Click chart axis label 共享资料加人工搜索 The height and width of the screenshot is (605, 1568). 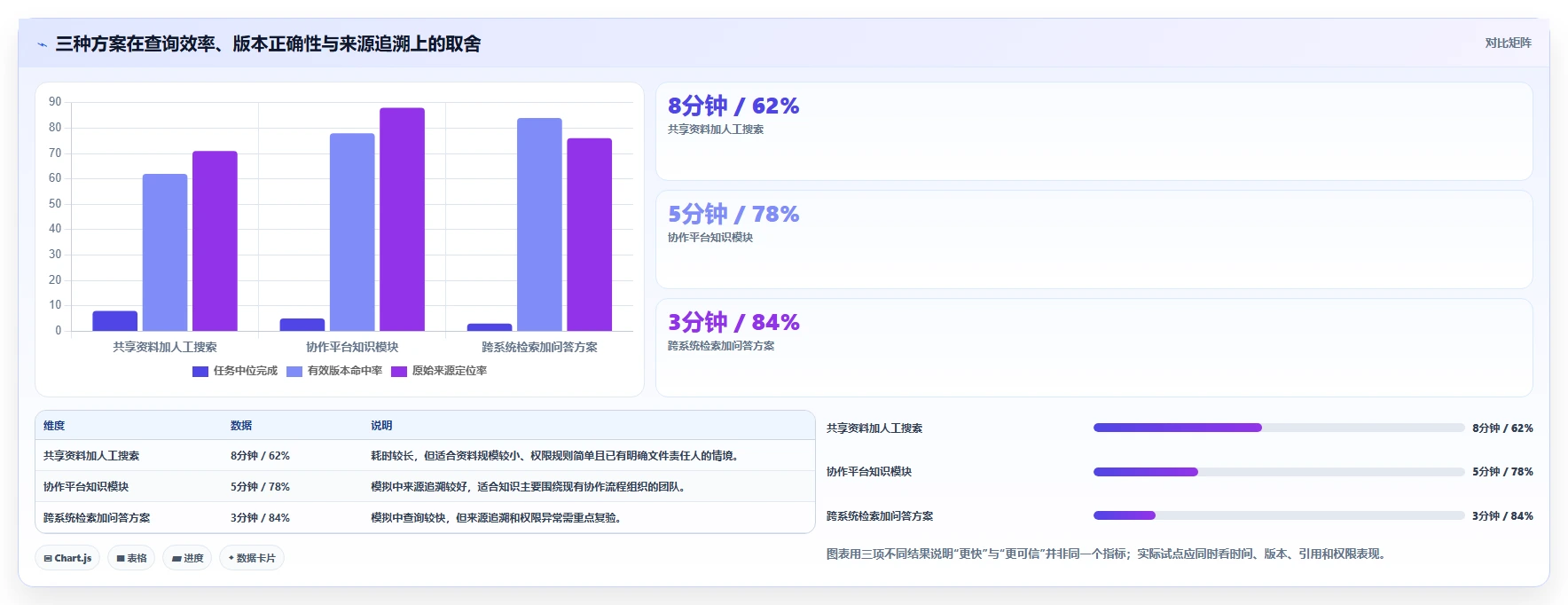pos(165,347)
